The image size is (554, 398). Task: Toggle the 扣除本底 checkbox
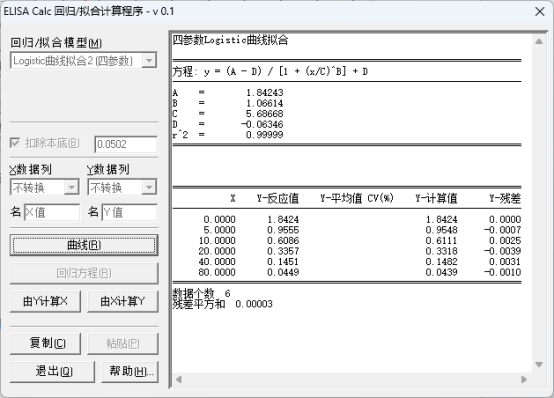click(x=15, y=143)
